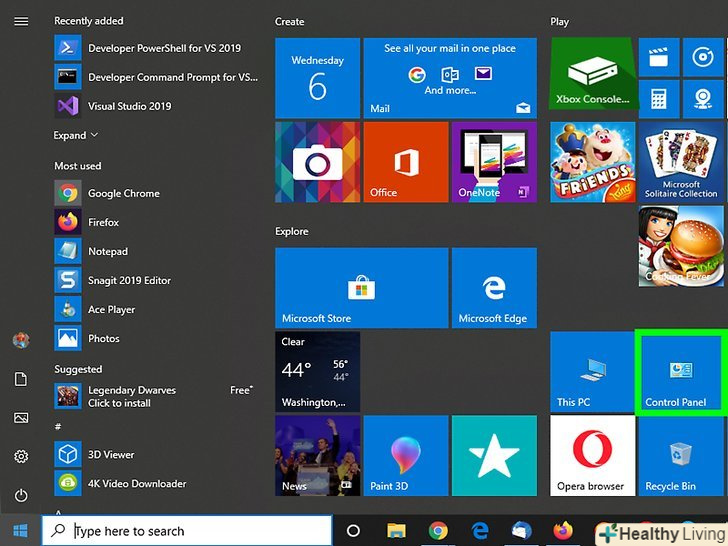Viewport: 728px width, 546px height.
Task: Open the Power options button
Action: (x=21, y=495)
